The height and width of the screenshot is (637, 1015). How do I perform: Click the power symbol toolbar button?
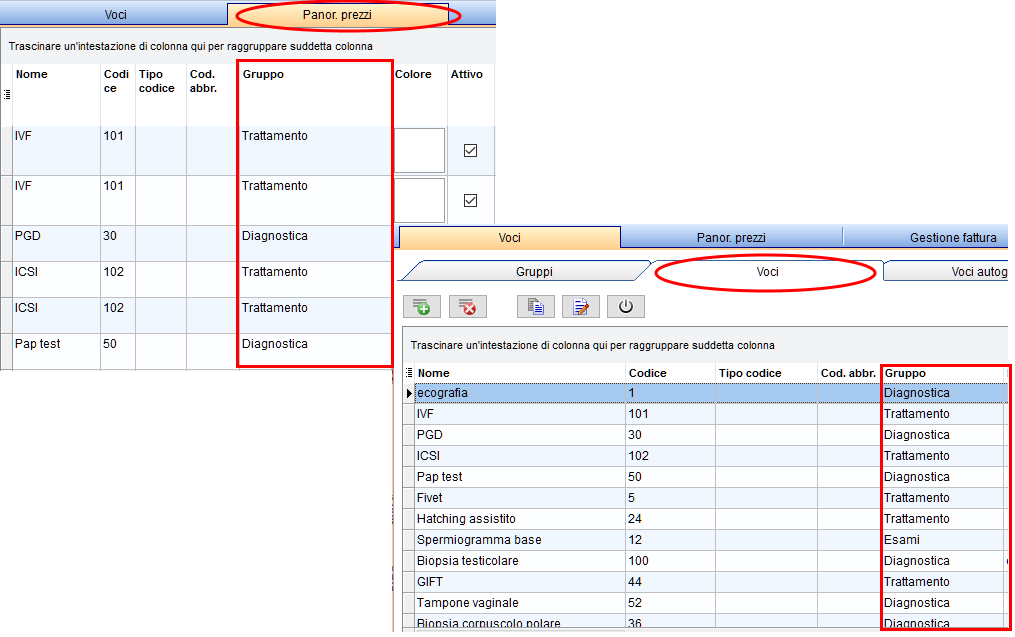click(x=625, y=306)
